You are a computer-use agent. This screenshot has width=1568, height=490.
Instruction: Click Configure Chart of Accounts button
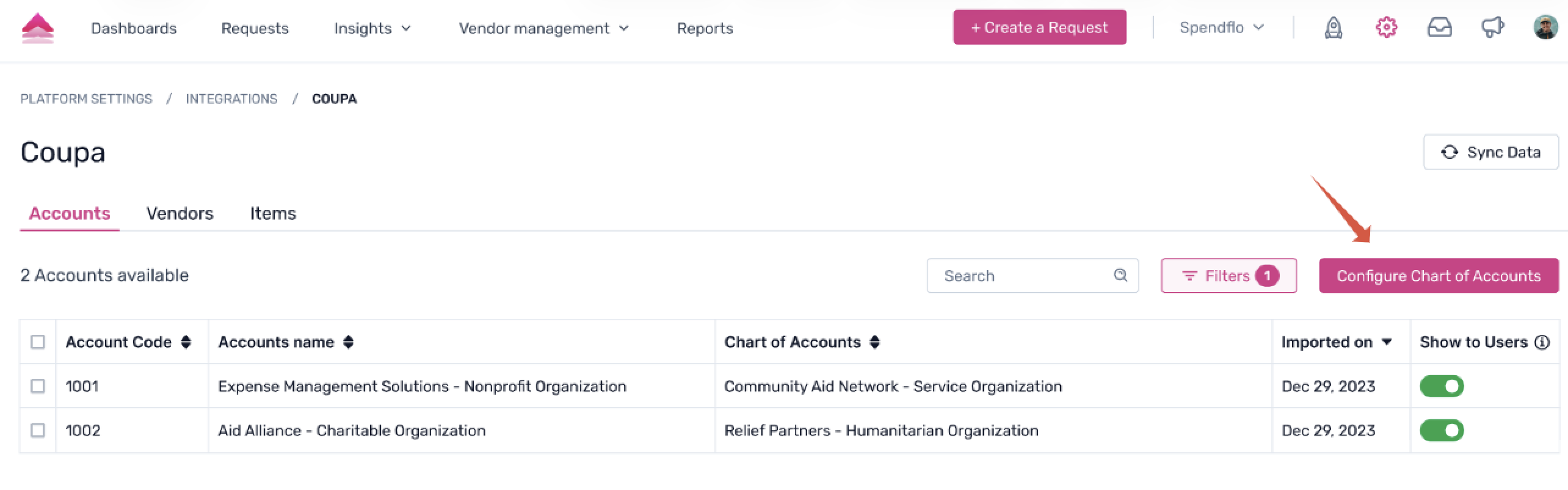click(x=1439, y=276)
